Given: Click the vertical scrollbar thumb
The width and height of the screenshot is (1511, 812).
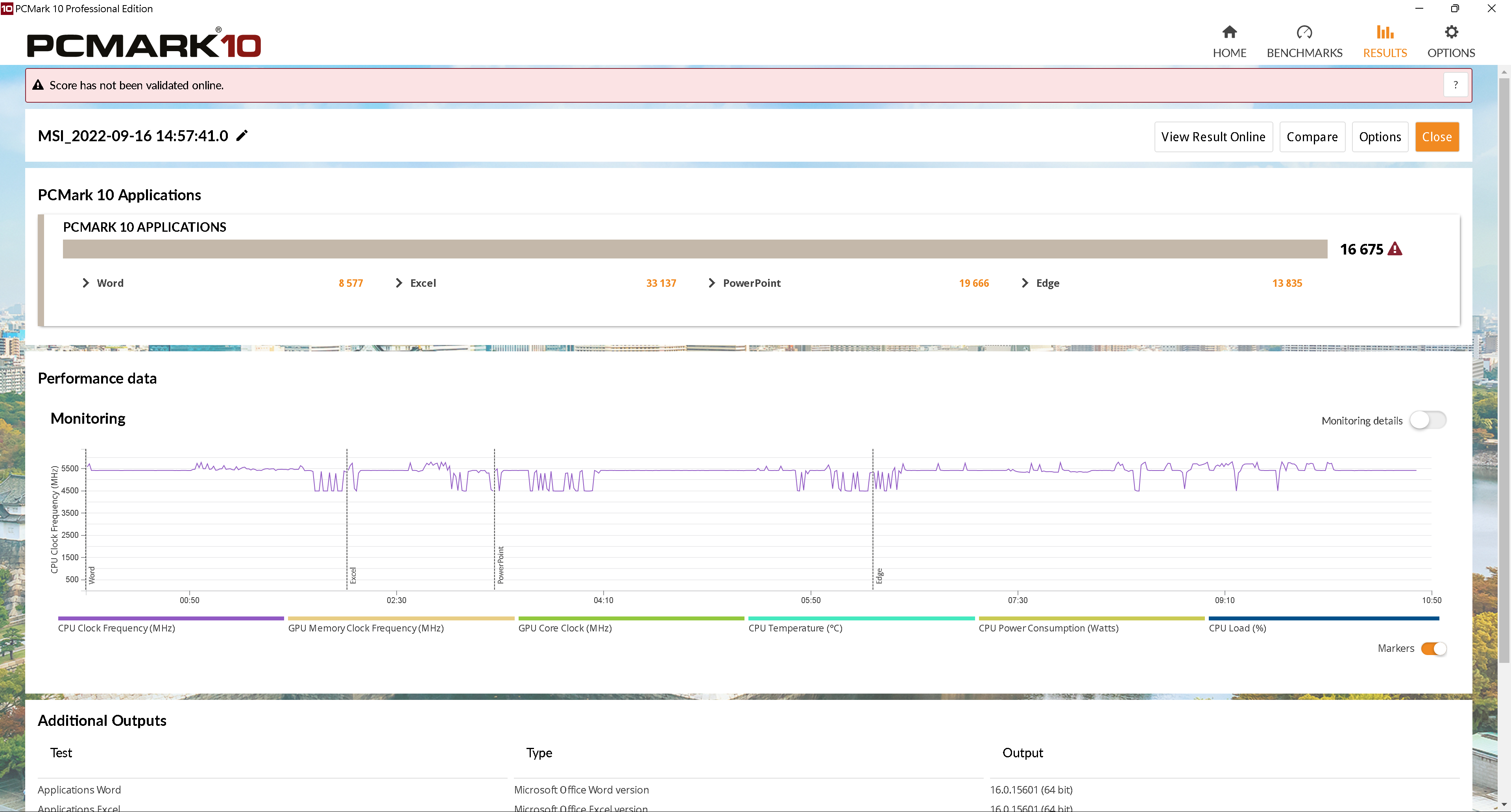Looking at the screenshot, I should point(1504,371).
